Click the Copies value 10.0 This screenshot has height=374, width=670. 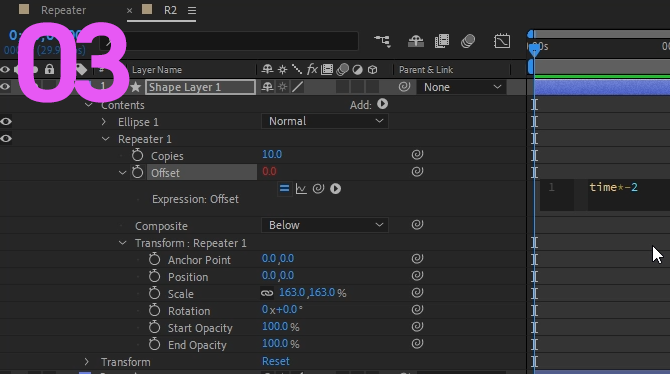tap(272, 154)
